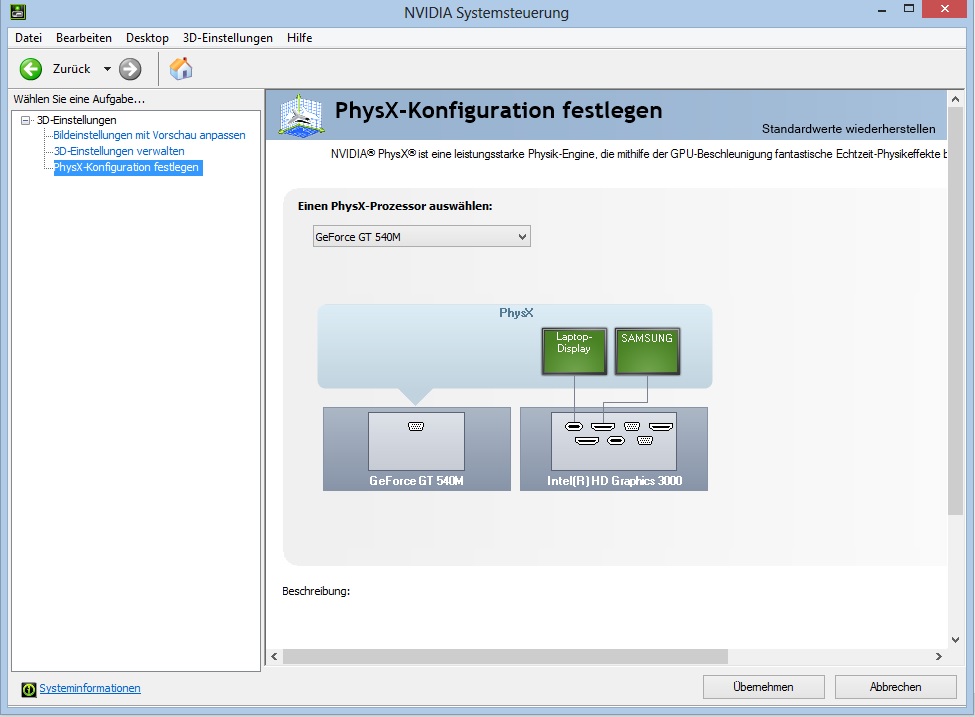Click the green Zurück back arrow icon

point(30,69)
